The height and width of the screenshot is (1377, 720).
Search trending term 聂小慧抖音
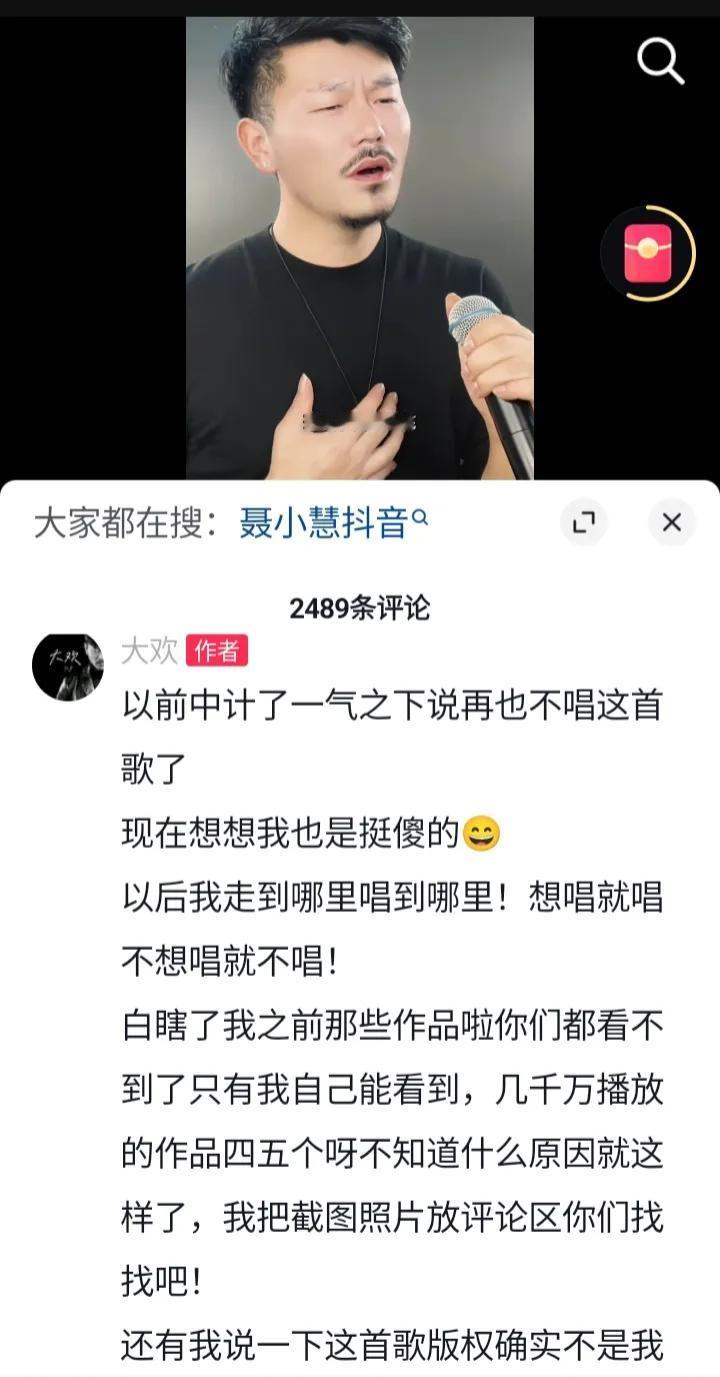tap(323, 522)
